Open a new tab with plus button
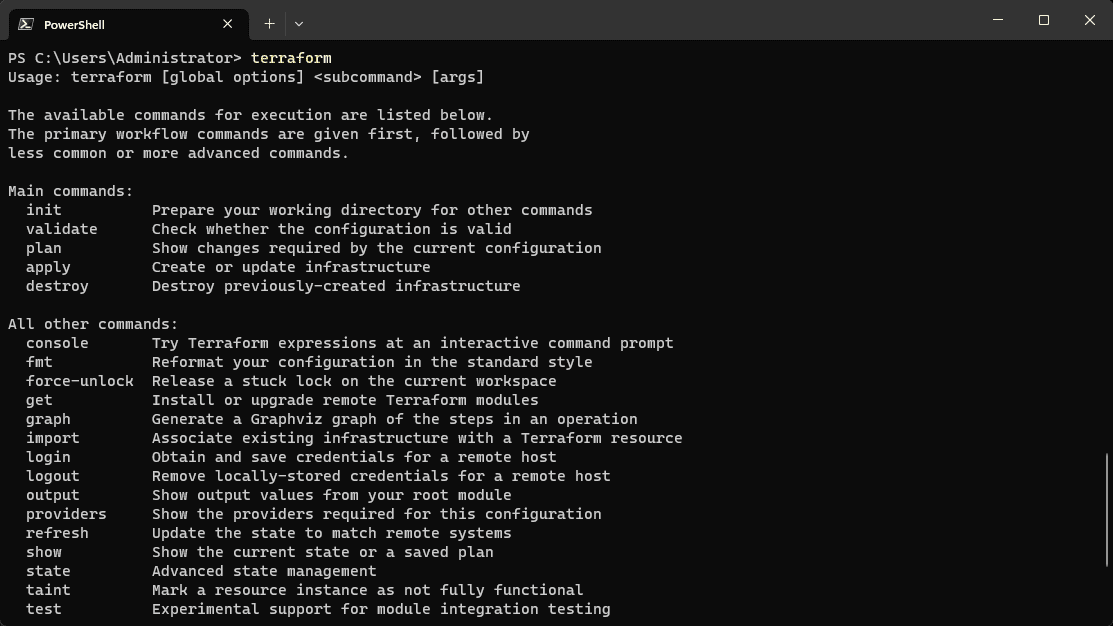The width and height of the screenshot is (1113, 626). (269, 23)
